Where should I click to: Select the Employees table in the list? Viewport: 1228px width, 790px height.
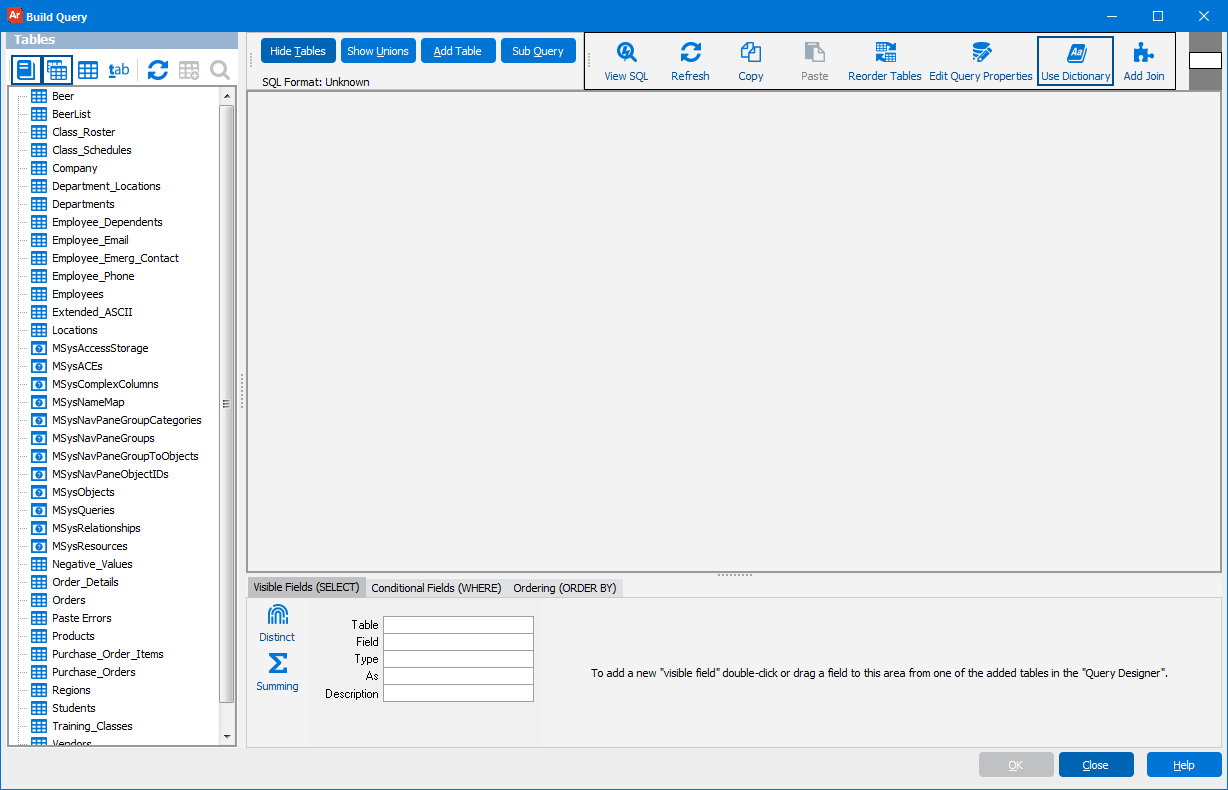tap(80, 293)
